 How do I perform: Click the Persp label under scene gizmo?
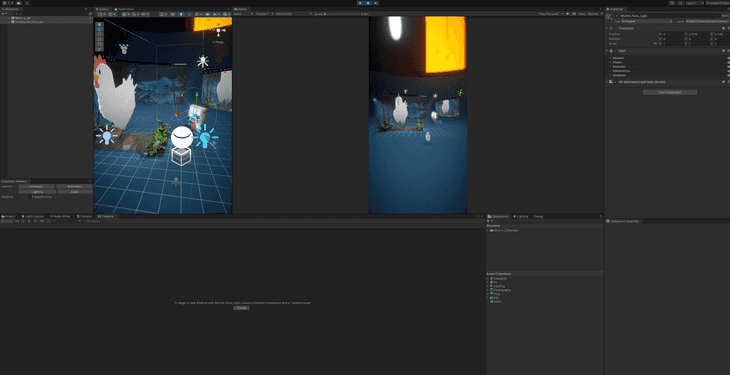coord(218,42)
